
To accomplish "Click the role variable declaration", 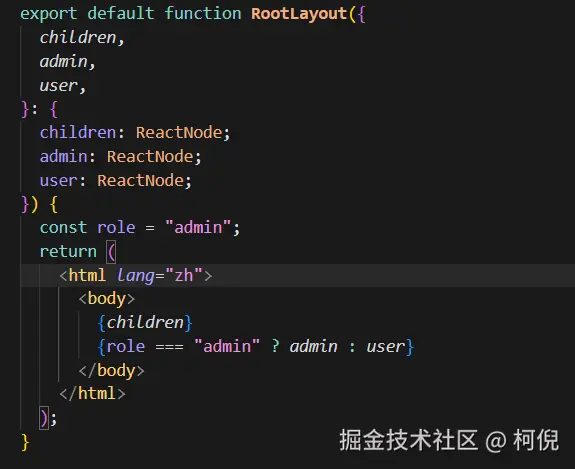I will pyautogui.click(x=116, y=228).
